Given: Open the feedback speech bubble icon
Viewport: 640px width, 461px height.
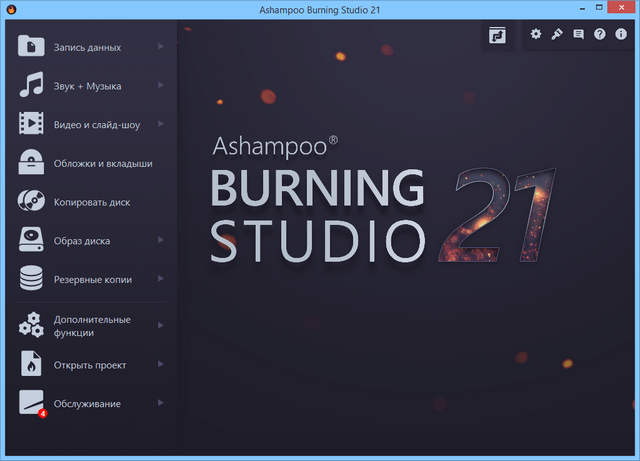Looking at the screenshot, I should [x=578, y=34].
